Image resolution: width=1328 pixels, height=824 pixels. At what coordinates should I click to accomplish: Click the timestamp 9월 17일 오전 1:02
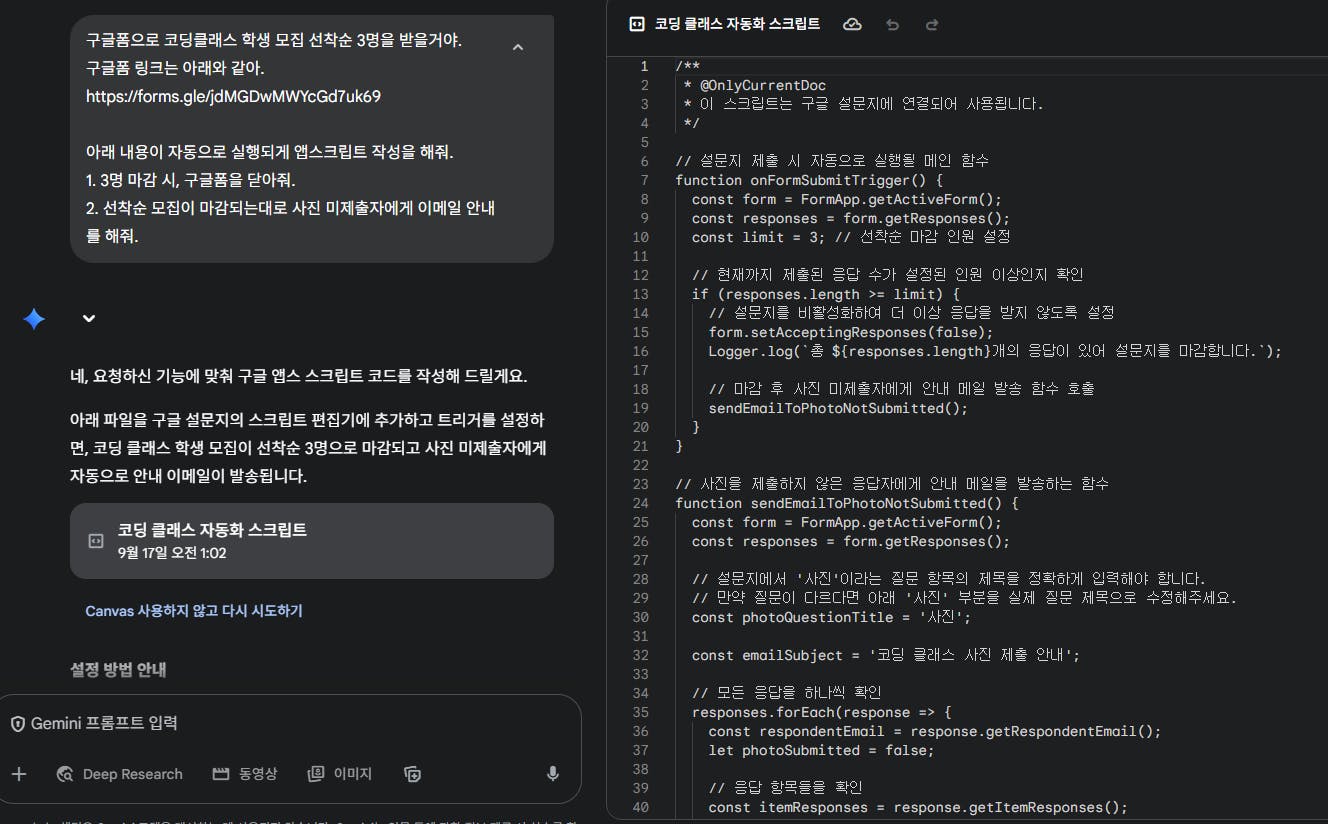click(172, 552)
